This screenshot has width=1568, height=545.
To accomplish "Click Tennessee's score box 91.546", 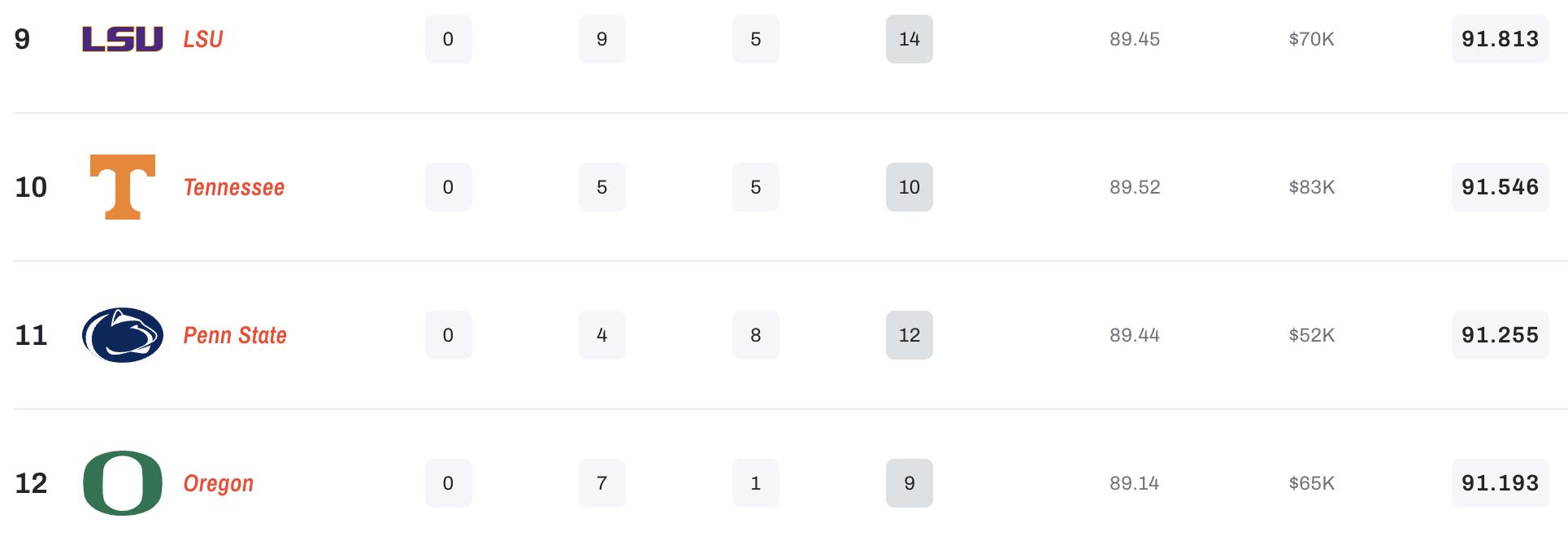I will pyautogui.click(x=1501, y=187).
